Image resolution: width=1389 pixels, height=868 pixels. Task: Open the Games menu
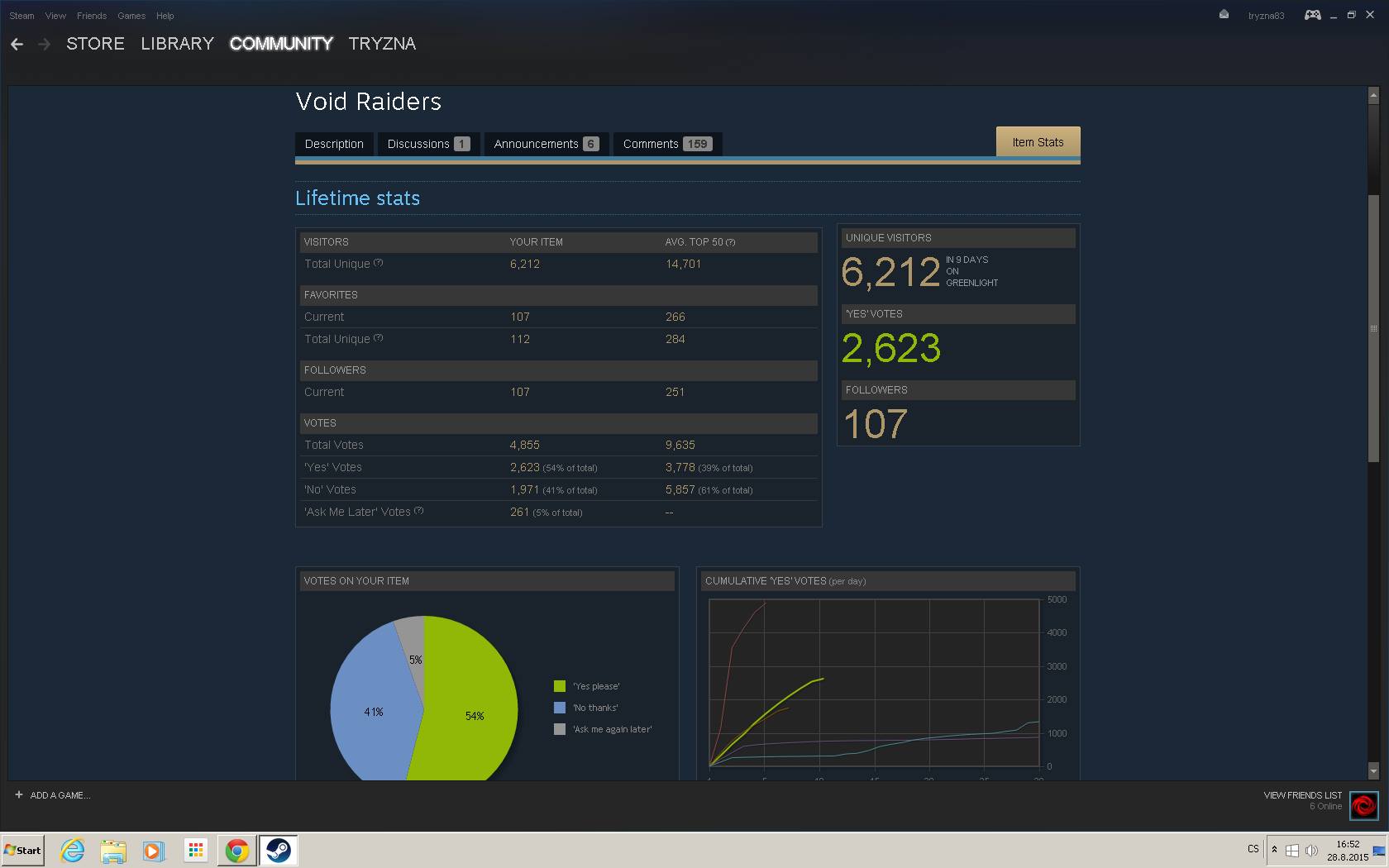131,16
